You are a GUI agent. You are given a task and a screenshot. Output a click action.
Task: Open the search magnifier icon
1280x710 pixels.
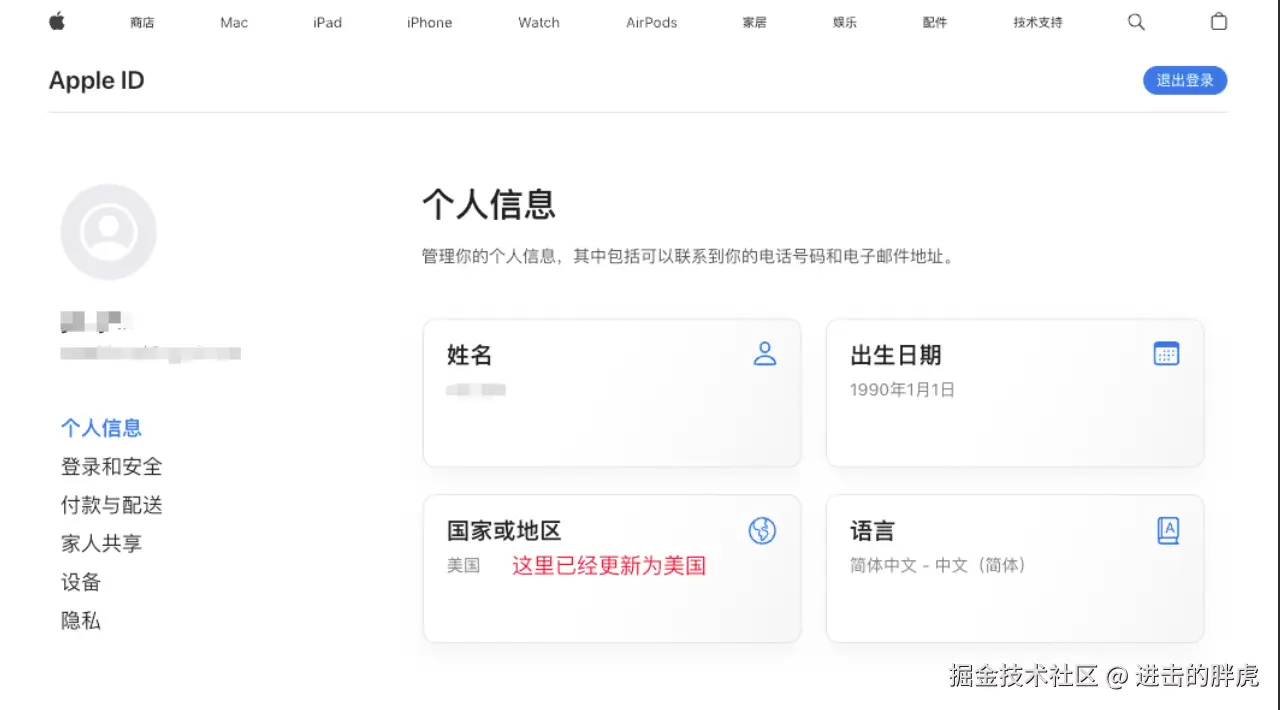pyautogui.click(x=1136, y=22)
